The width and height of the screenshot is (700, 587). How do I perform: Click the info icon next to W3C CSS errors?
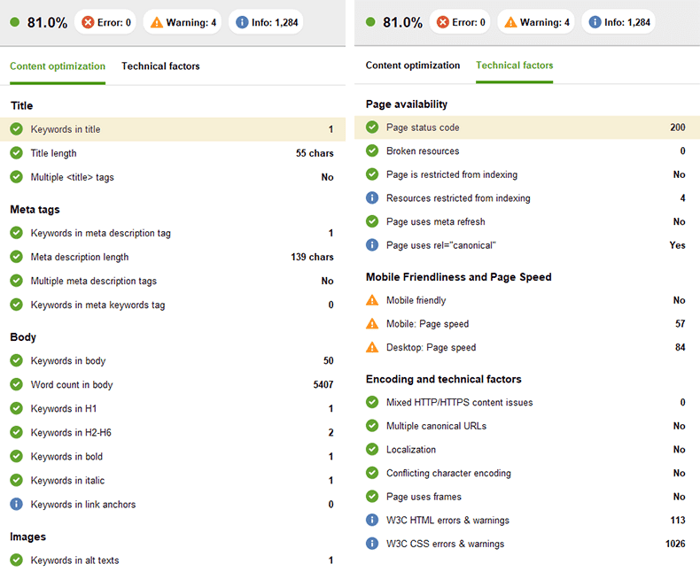coord(372,544)
